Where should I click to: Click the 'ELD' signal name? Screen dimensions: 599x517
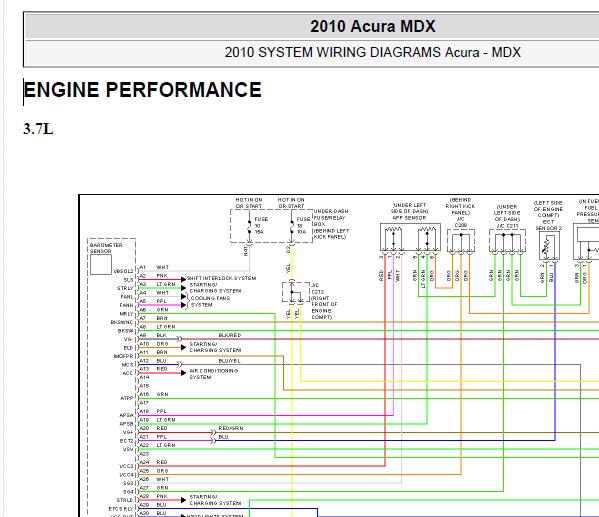(x=128, y=348)
